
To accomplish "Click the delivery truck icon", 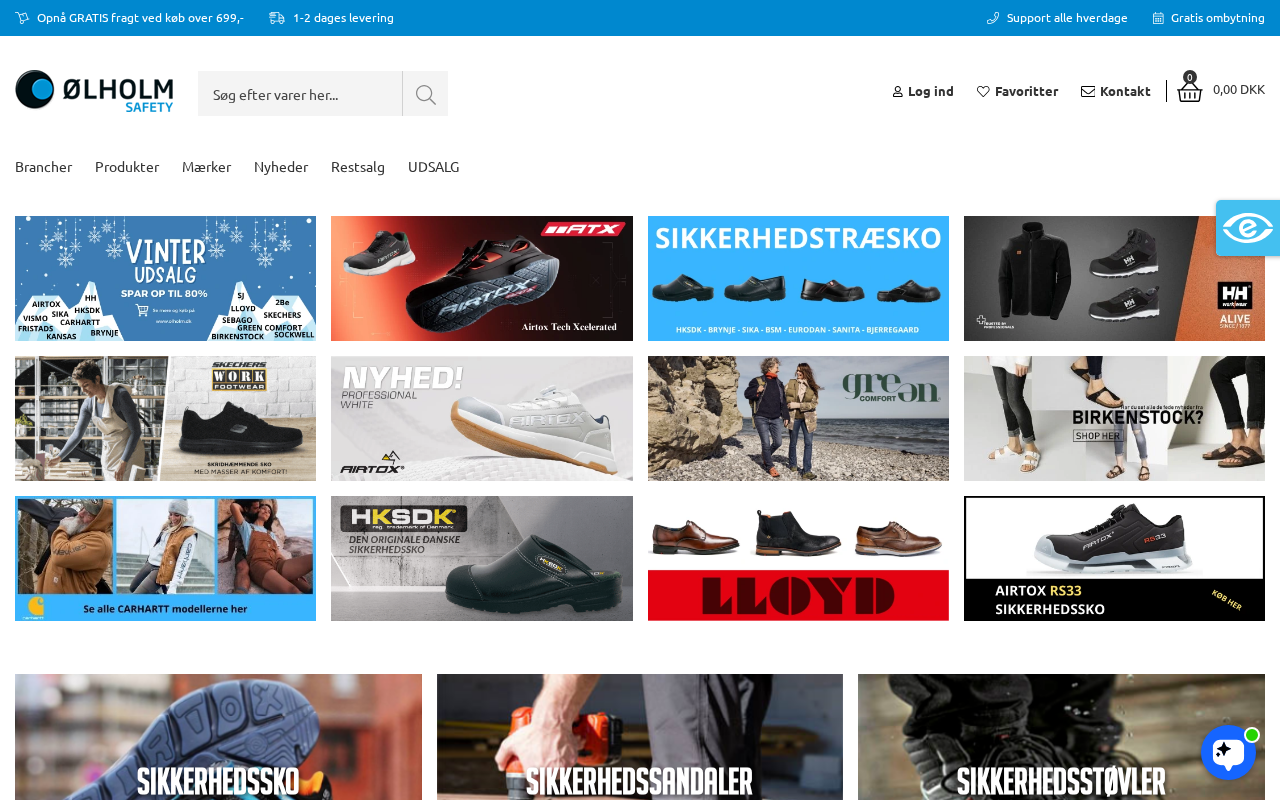I will pyautogui.click(x=277, y=18).
